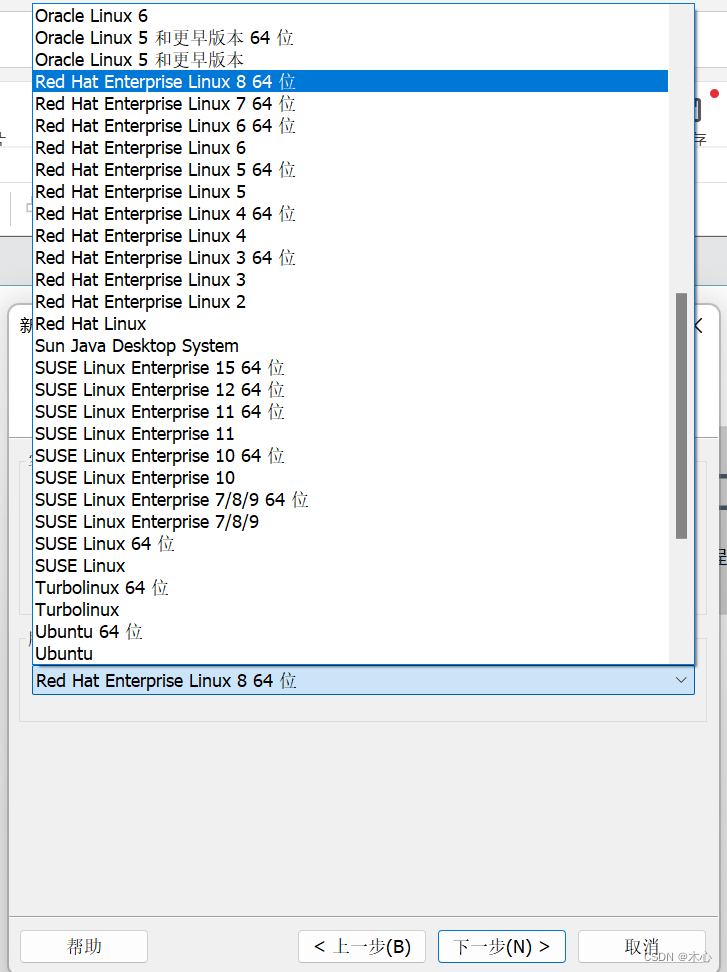Proceed with 下一步(N) button
The image size is (727, 972).
pos(501,946)
